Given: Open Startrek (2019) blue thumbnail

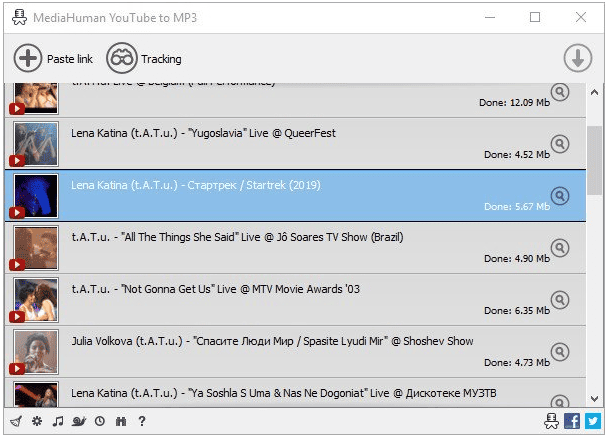Looking at the screenshot, I should point(36,196).
